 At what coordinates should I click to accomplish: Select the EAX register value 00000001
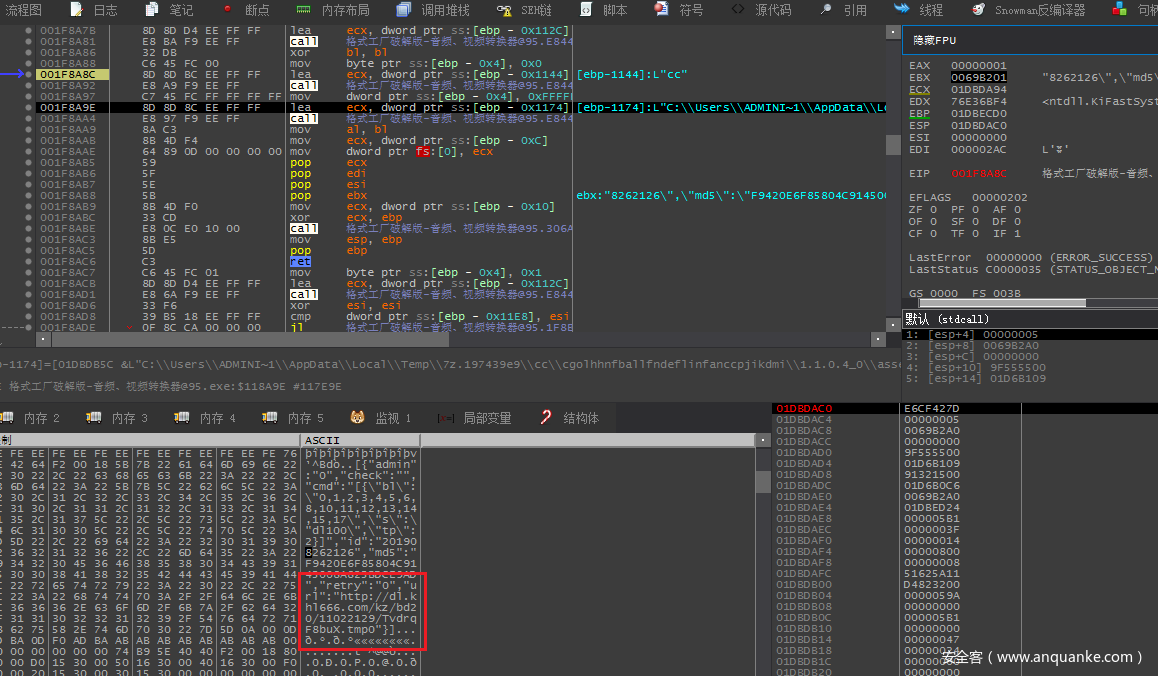point(978,65)
